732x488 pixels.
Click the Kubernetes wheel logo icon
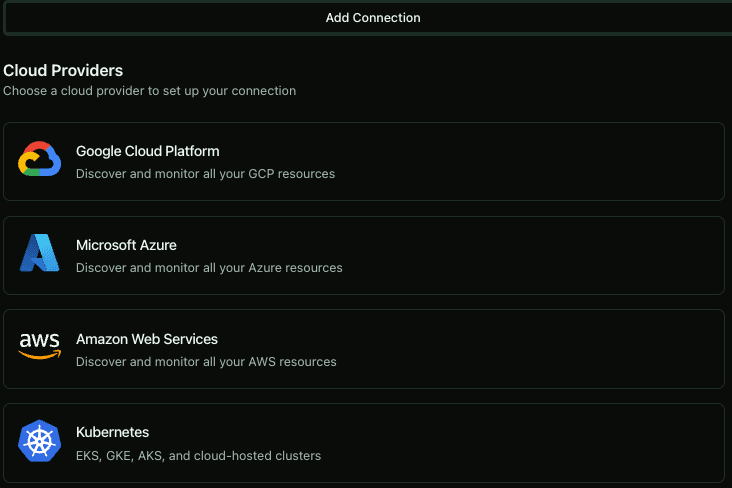[40, 441]
